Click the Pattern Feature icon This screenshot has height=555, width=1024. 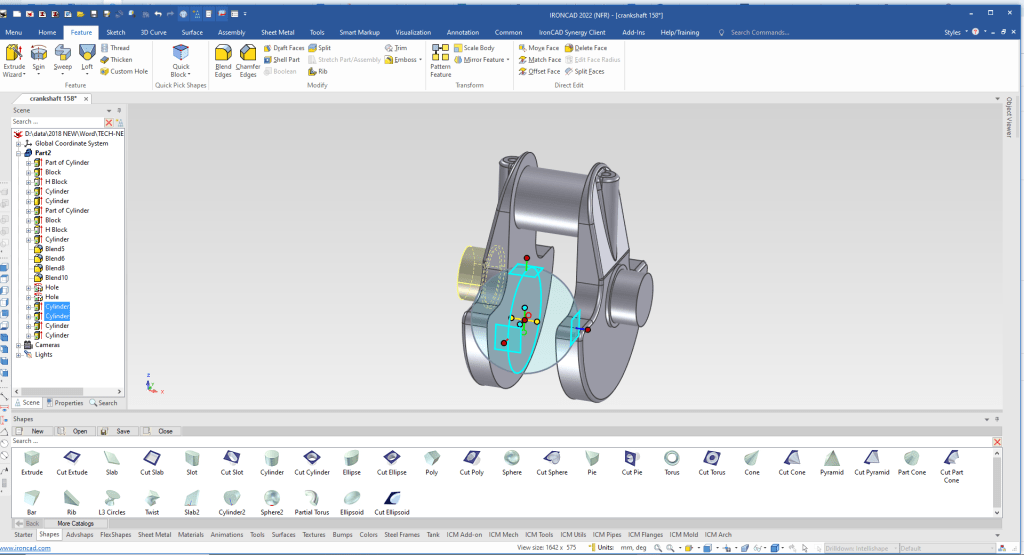point(440,58)
